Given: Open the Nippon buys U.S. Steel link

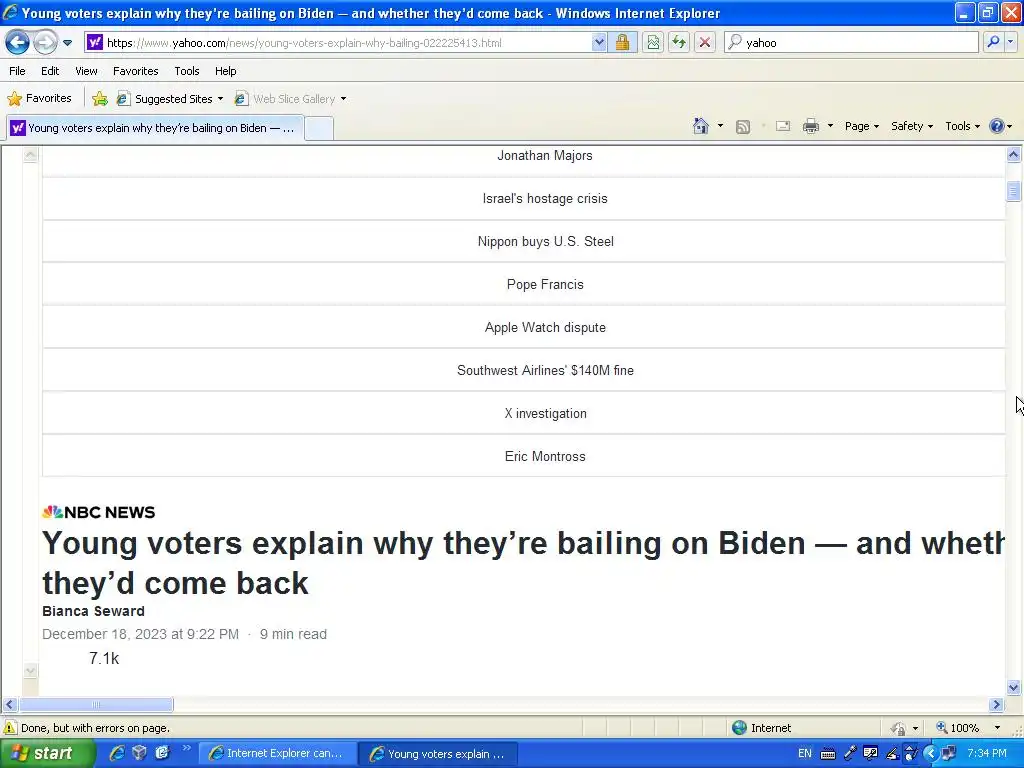Looking at the screenshot, I should click(x=545, y=242).
